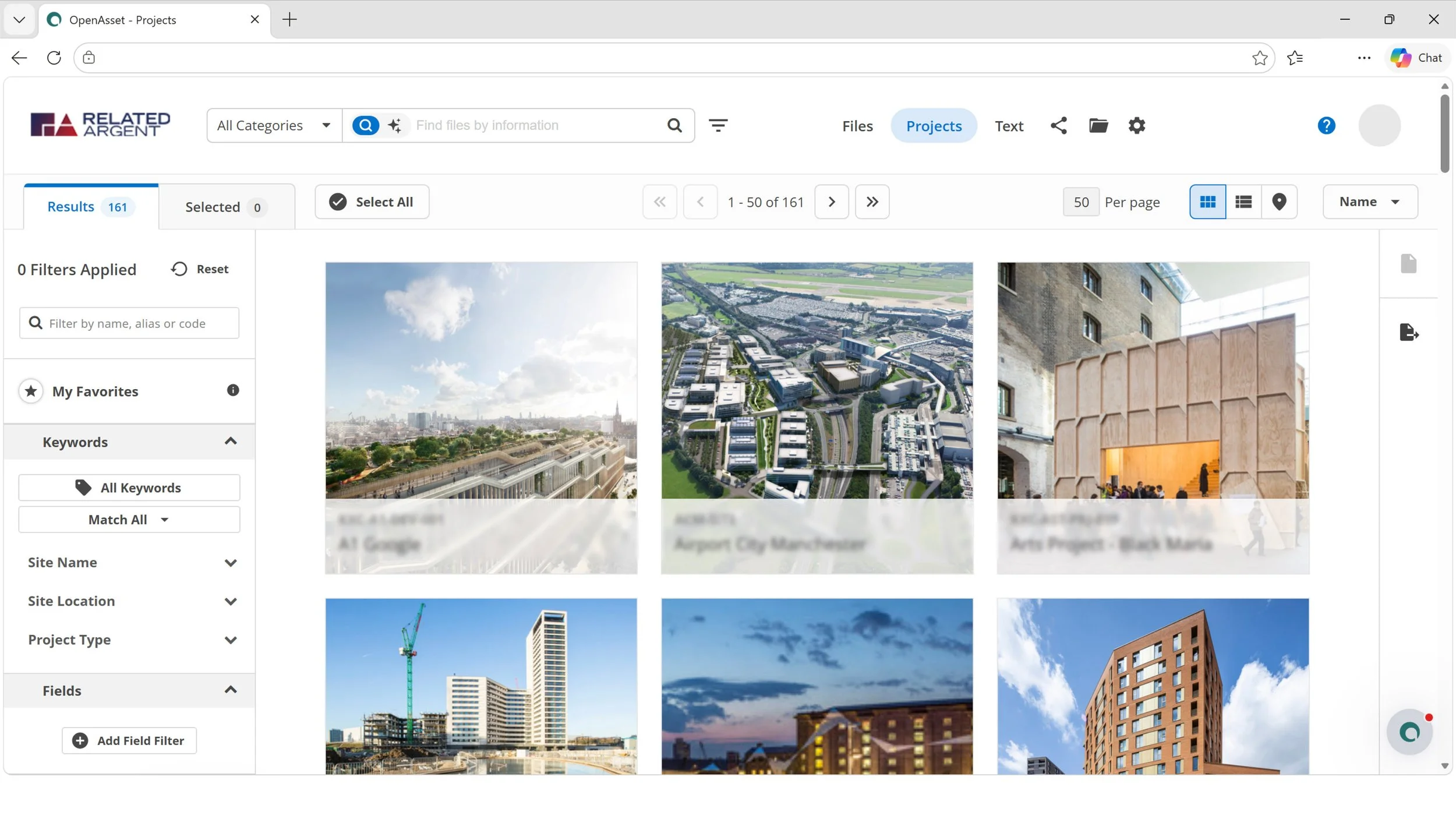The height and width of the screenshot is (819, 1456).
Task: Switch to list view icon
Action: coord(1243,202)
